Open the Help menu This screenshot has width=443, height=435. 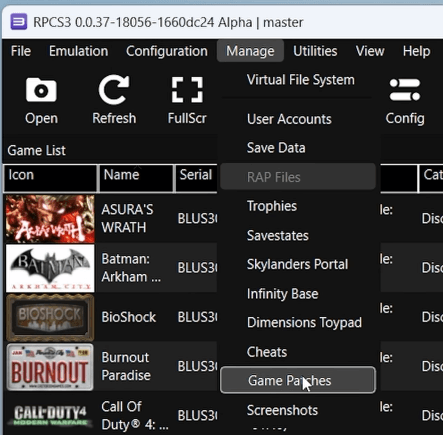click(416, 51)
